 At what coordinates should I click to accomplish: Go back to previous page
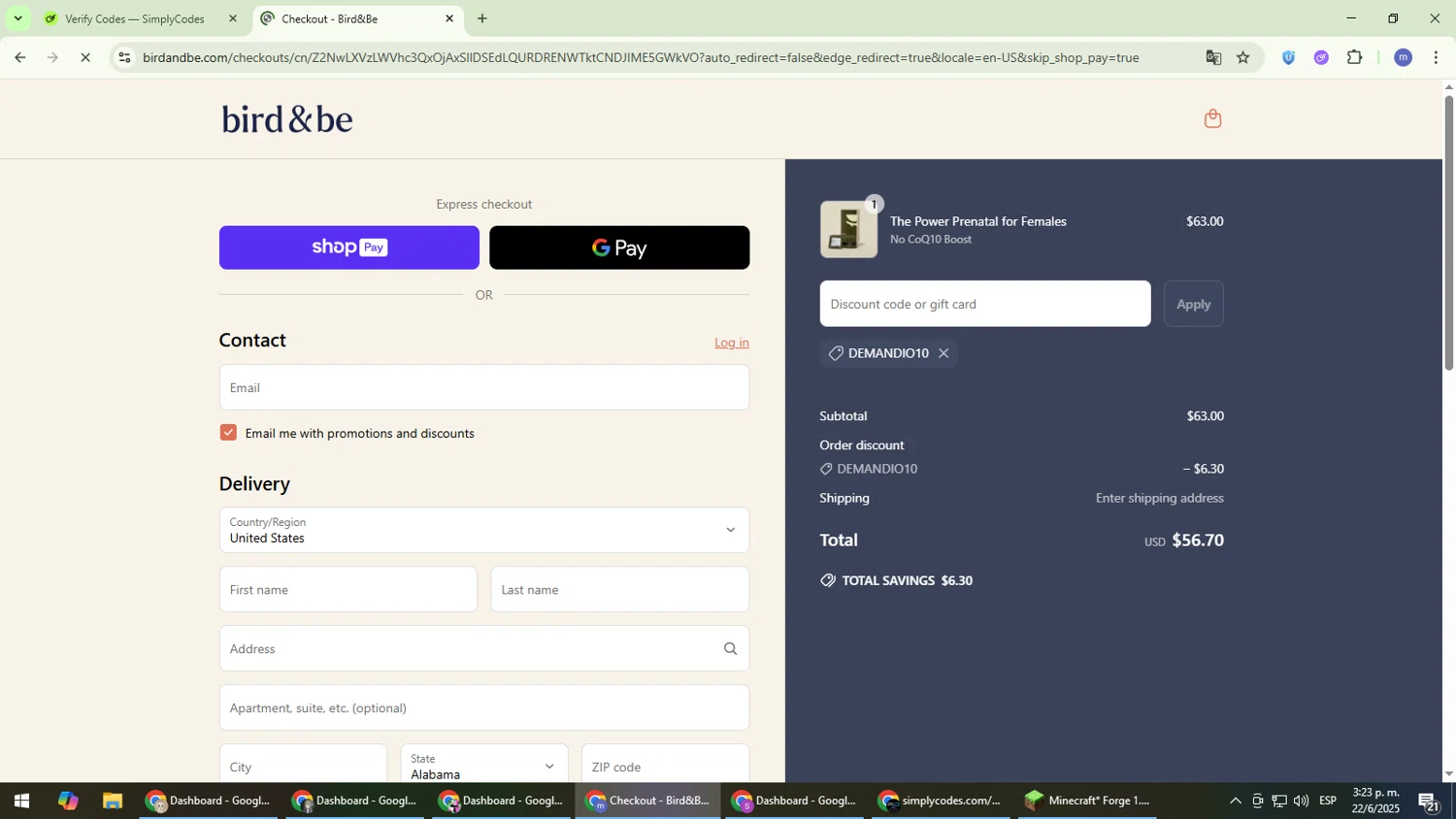(19, 58)
